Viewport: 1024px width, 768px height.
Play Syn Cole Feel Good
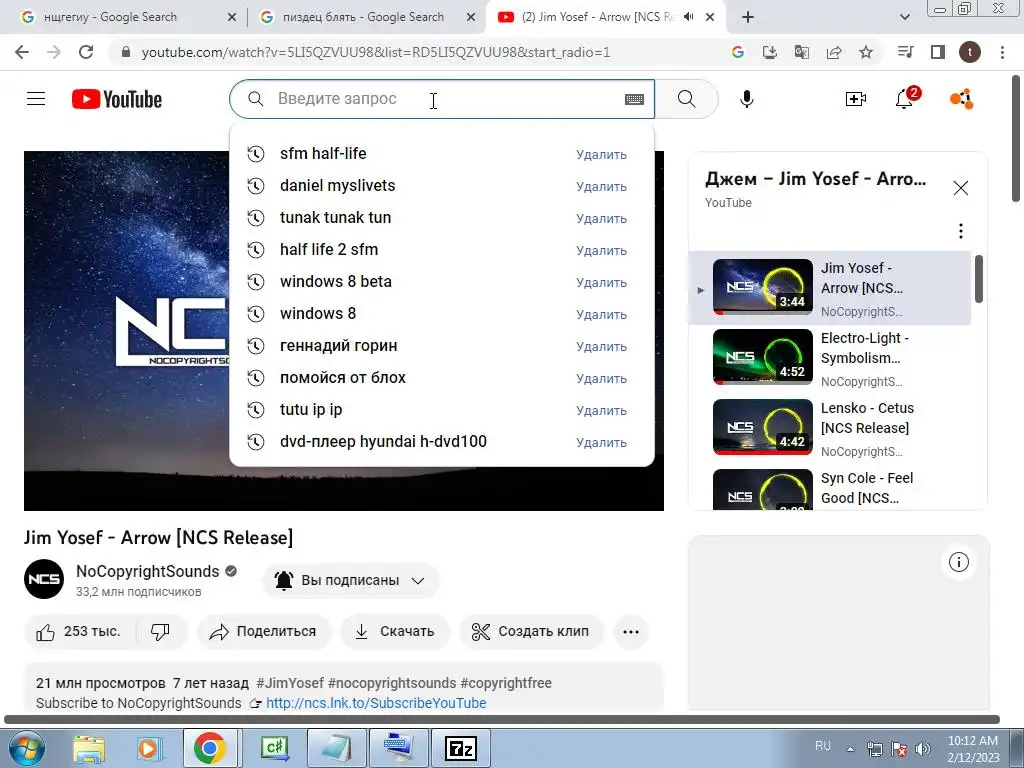click(829, 488)
